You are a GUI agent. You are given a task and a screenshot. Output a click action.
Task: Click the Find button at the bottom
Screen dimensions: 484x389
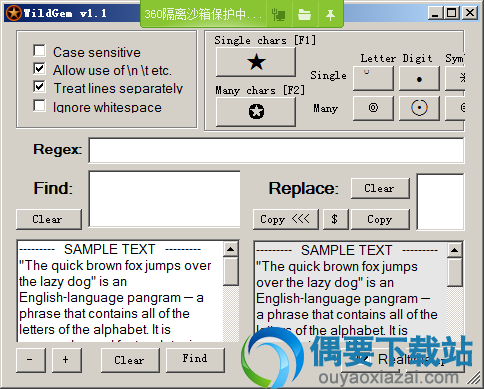pos(195,360)
